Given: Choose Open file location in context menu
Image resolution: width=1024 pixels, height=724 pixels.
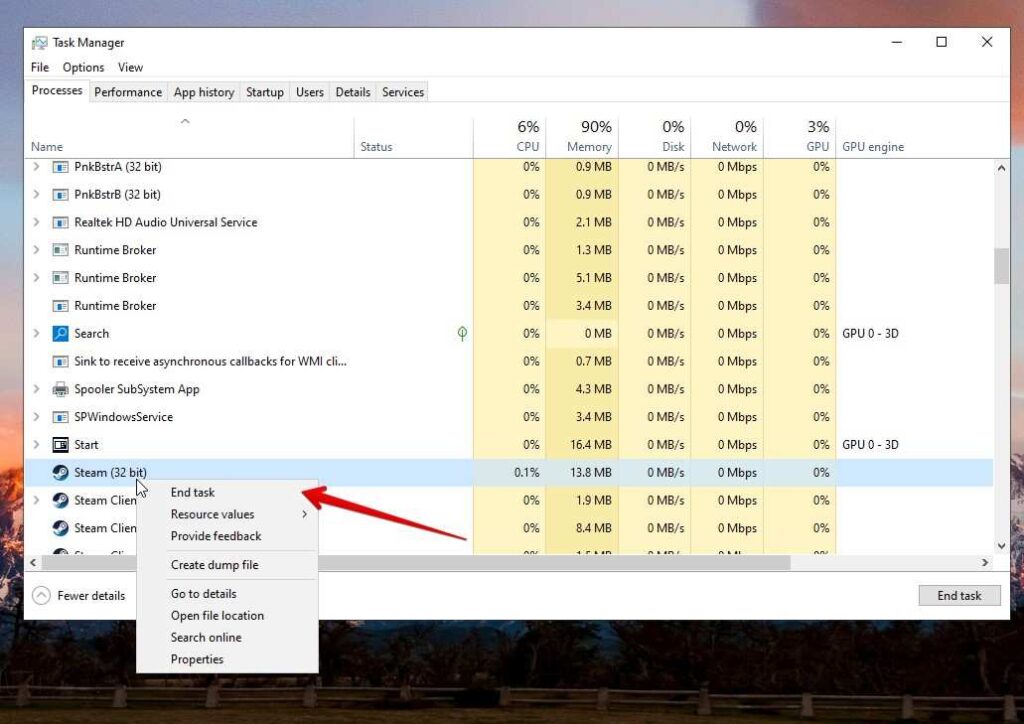Looking at the screenshot, I should 217,615.
